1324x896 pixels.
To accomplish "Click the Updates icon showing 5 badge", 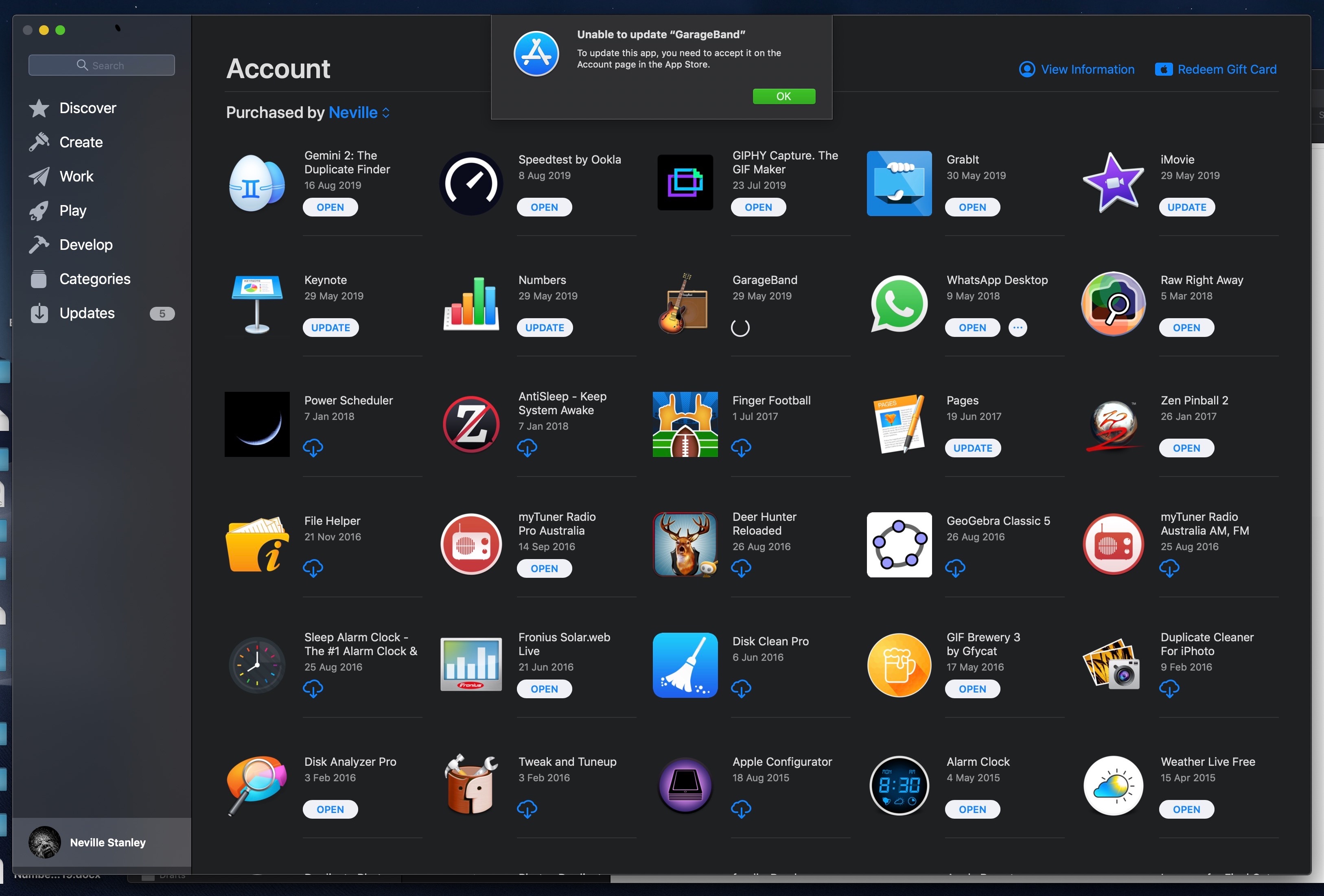I will pyautogui.click(x=39, y=313).
